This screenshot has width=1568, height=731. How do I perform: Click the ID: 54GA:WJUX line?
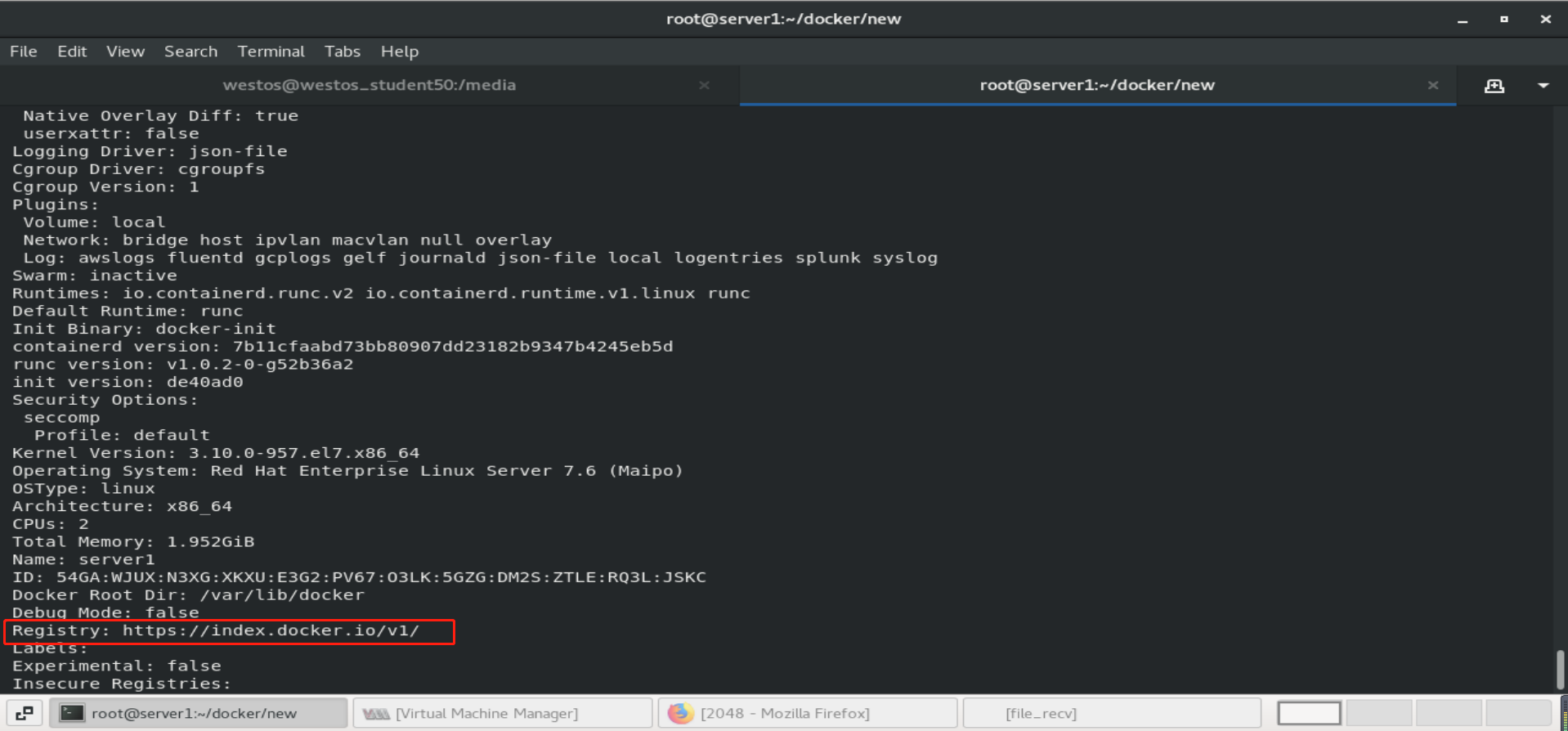[x=359, y=577]
